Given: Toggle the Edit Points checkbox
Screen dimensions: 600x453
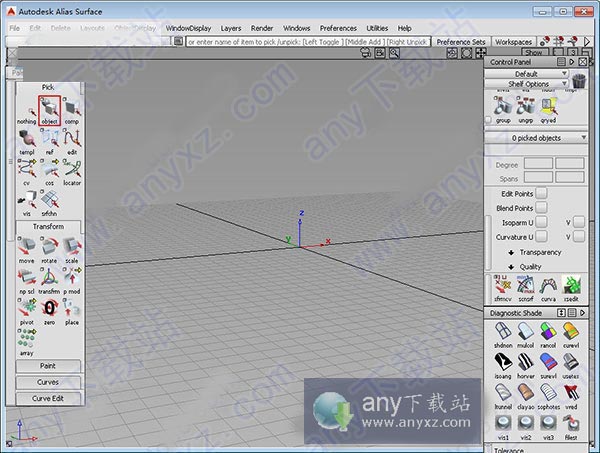Looking at the screenshot, I should pos(541,193).
